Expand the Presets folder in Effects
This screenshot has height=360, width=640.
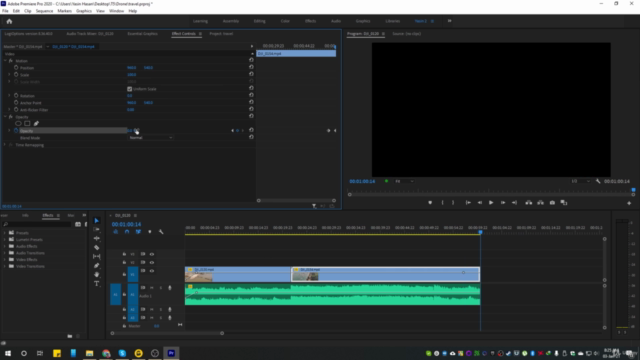[5, 233]
